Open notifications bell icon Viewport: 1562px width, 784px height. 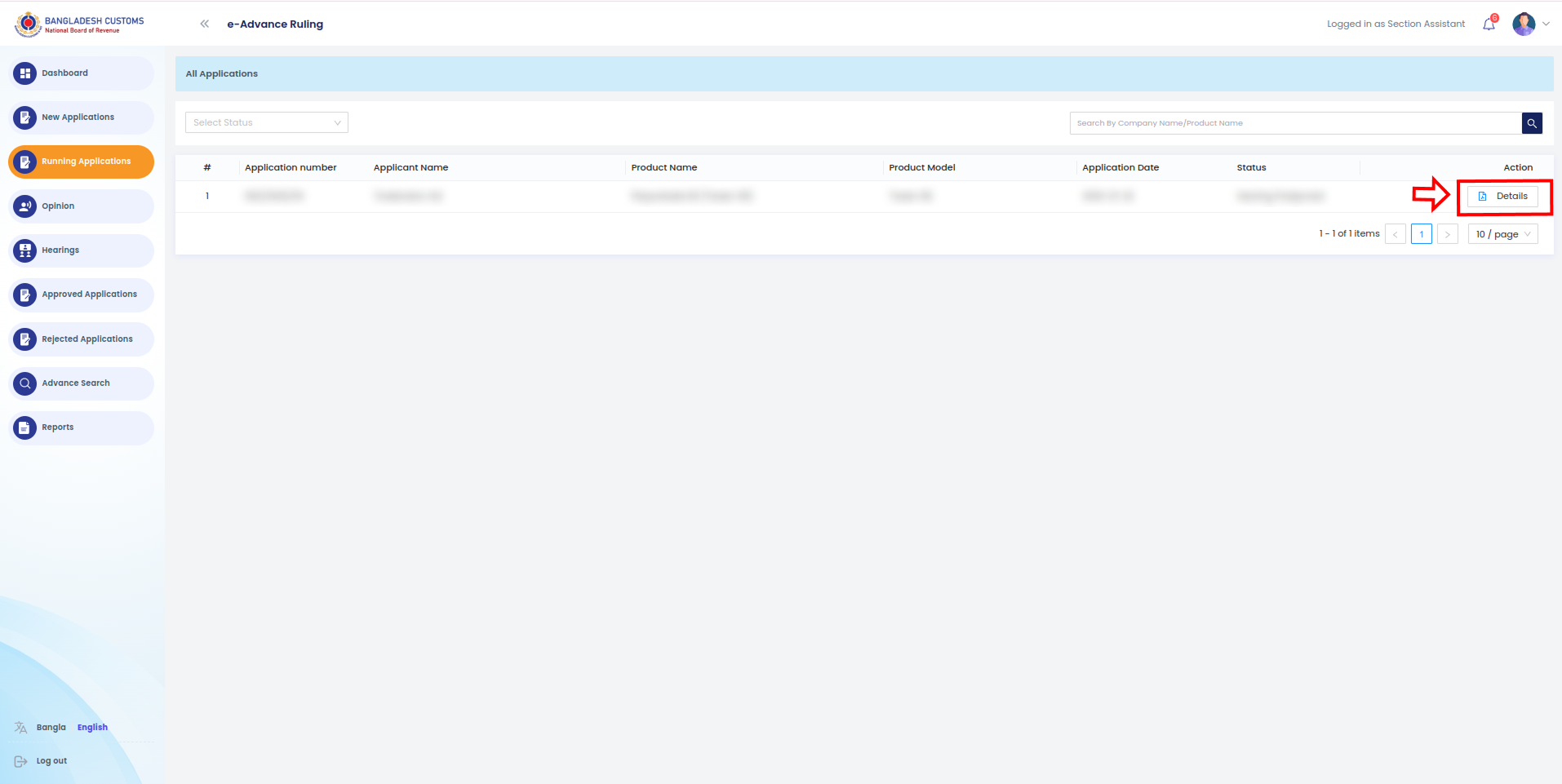click(x=1489, y=24)
